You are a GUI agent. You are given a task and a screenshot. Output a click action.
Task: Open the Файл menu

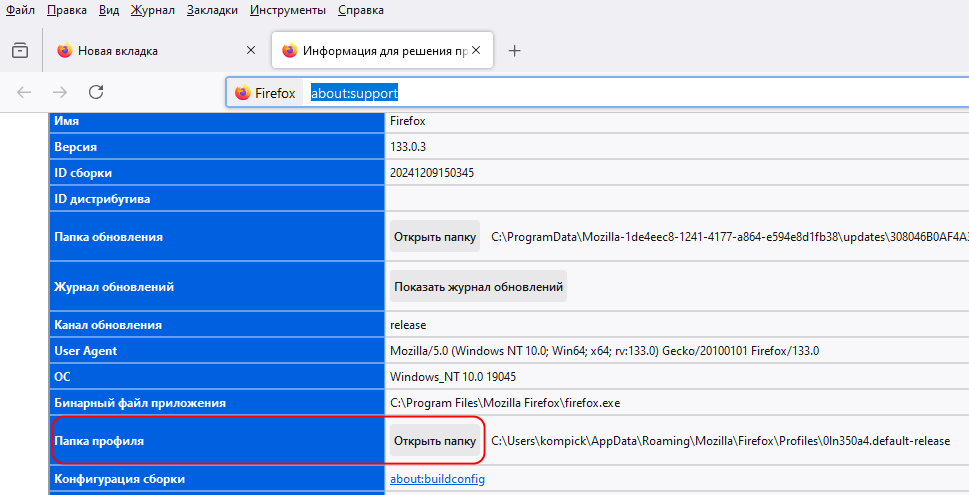20,10
